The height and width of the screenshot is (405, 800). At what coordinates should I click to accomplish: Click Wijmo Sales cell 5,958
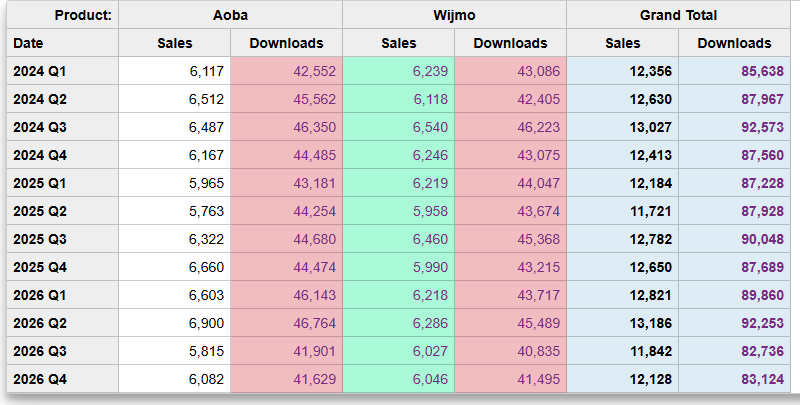tap(398, 211)
